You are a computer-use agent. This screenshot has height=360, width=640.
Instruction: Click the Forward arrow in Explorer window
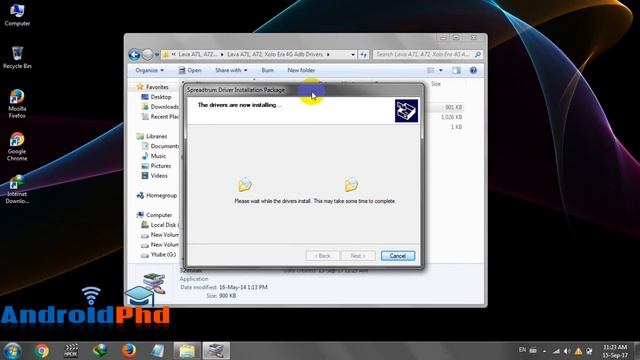click(x=148, y=54)
